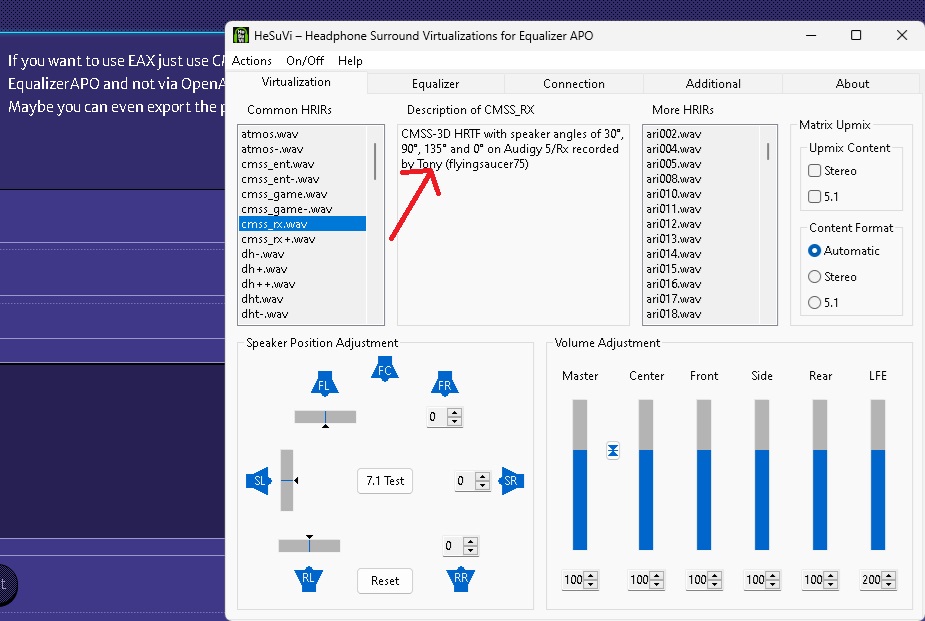Click the Reset speaker positions button

tap(385, 581)
